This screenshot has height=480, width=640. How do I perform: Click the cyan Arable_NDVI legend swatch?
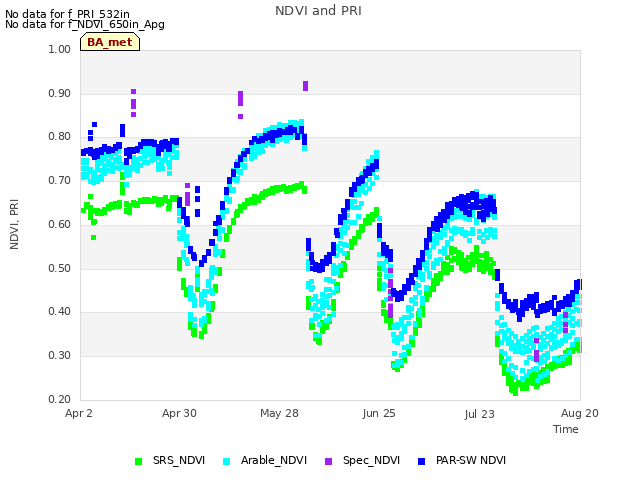[227, 461]
